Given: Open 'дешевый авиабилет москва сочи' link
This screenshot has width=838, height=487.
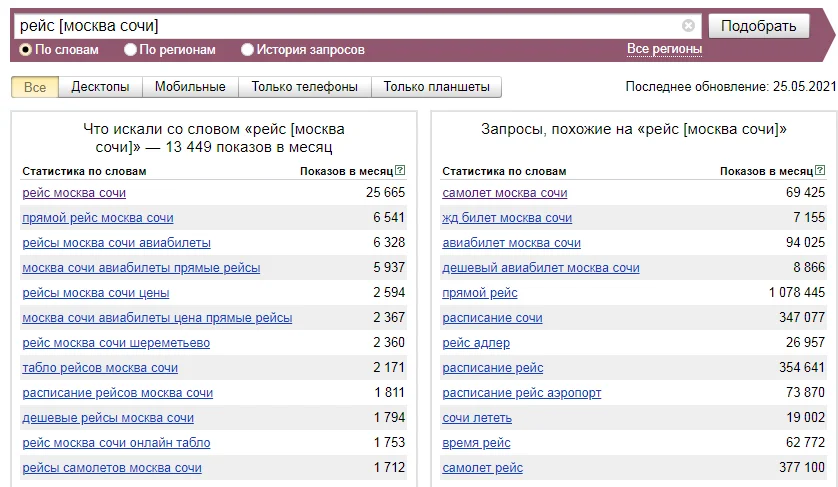Looking at the screenshot, I should [541, 268].
